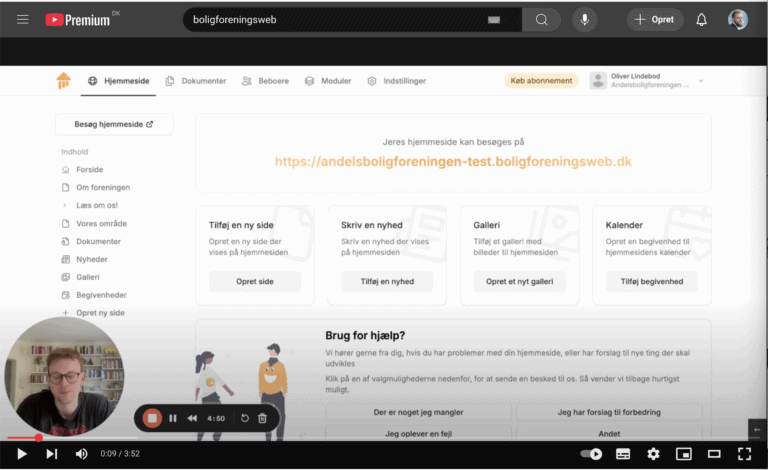Select Vores område in sidebar
768x470 pixels.
(101, 223)
